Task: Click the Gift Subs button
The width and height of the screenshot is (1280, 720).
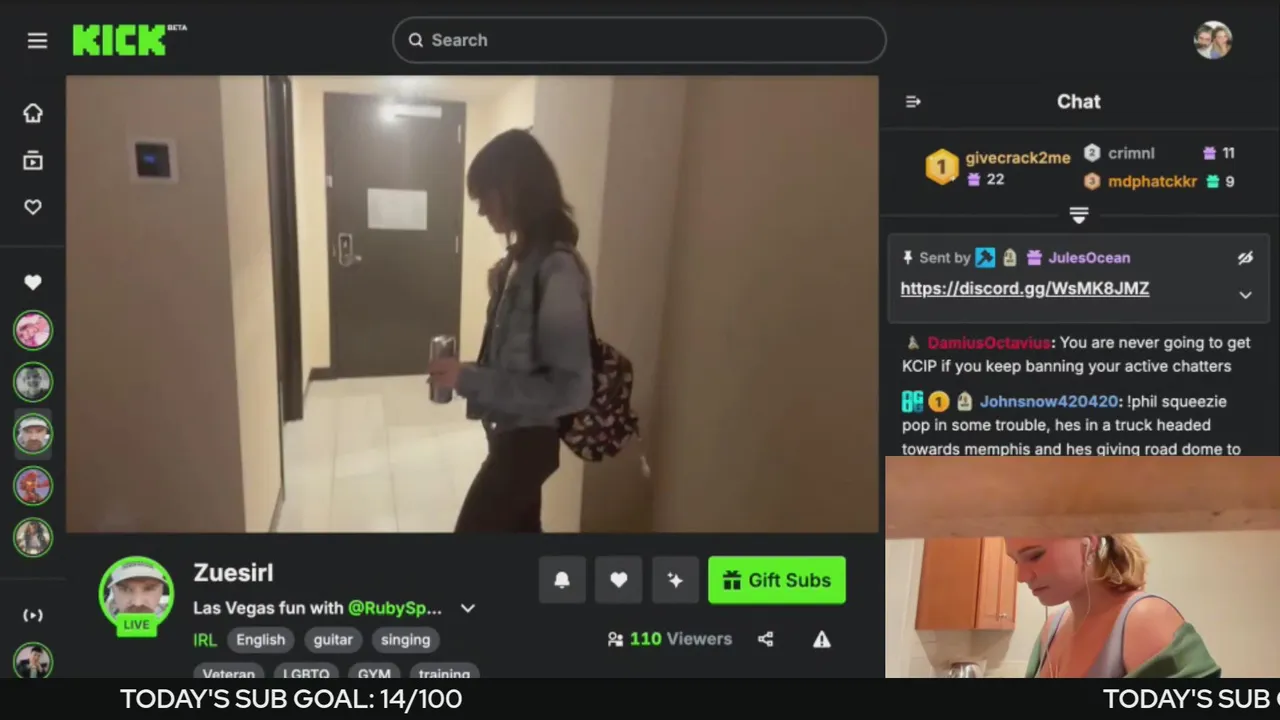Action: 777,580
